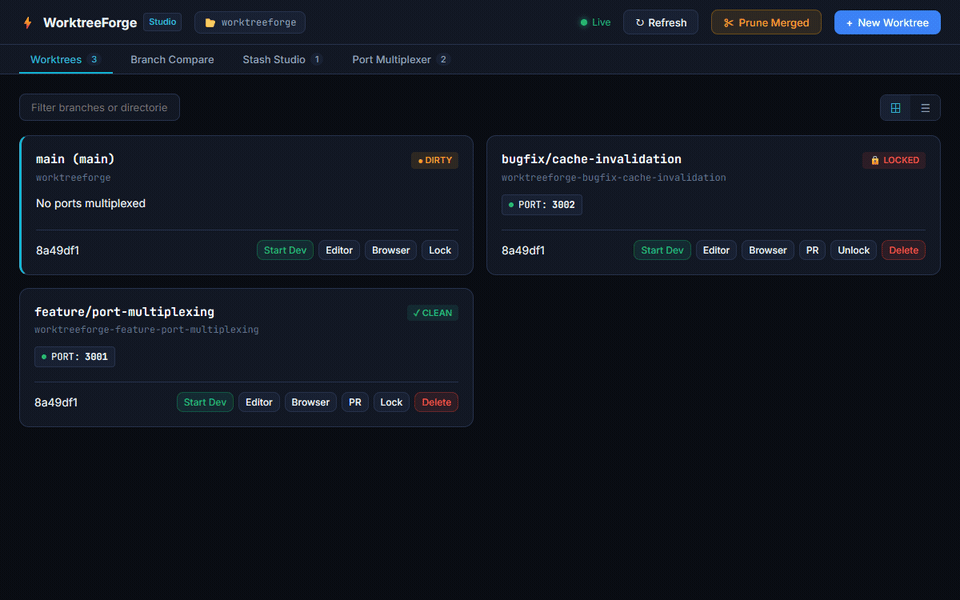Delete the bugfix/cache-invalidation worktree

(x=903, y=250)
